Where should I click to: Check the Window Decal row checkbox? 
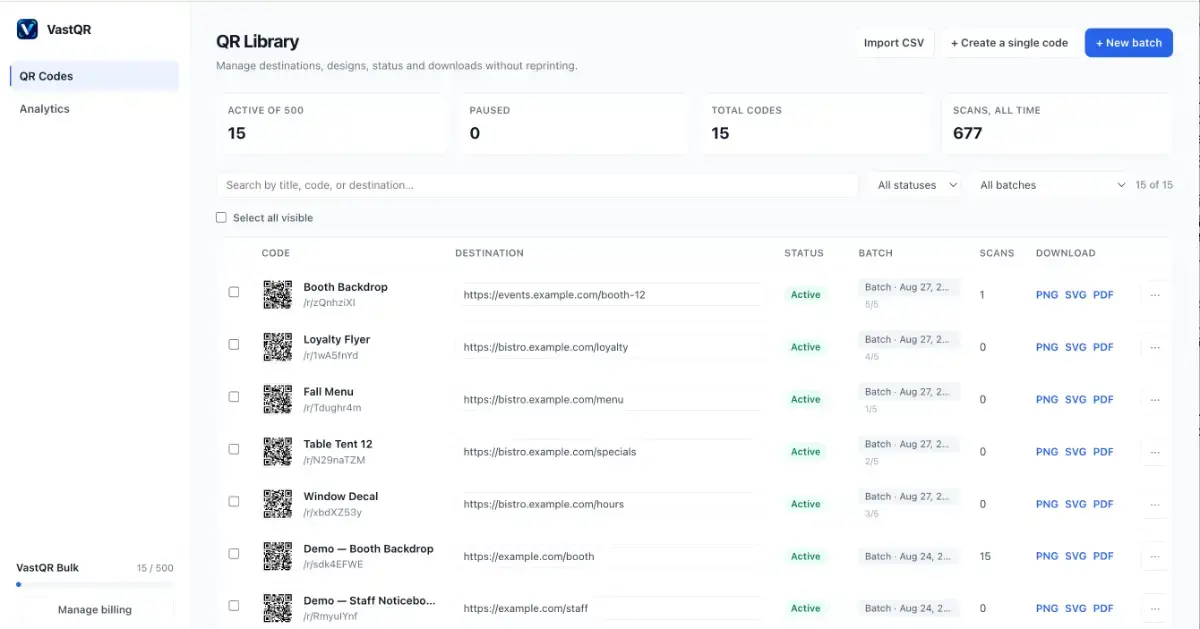pos(234,501)
